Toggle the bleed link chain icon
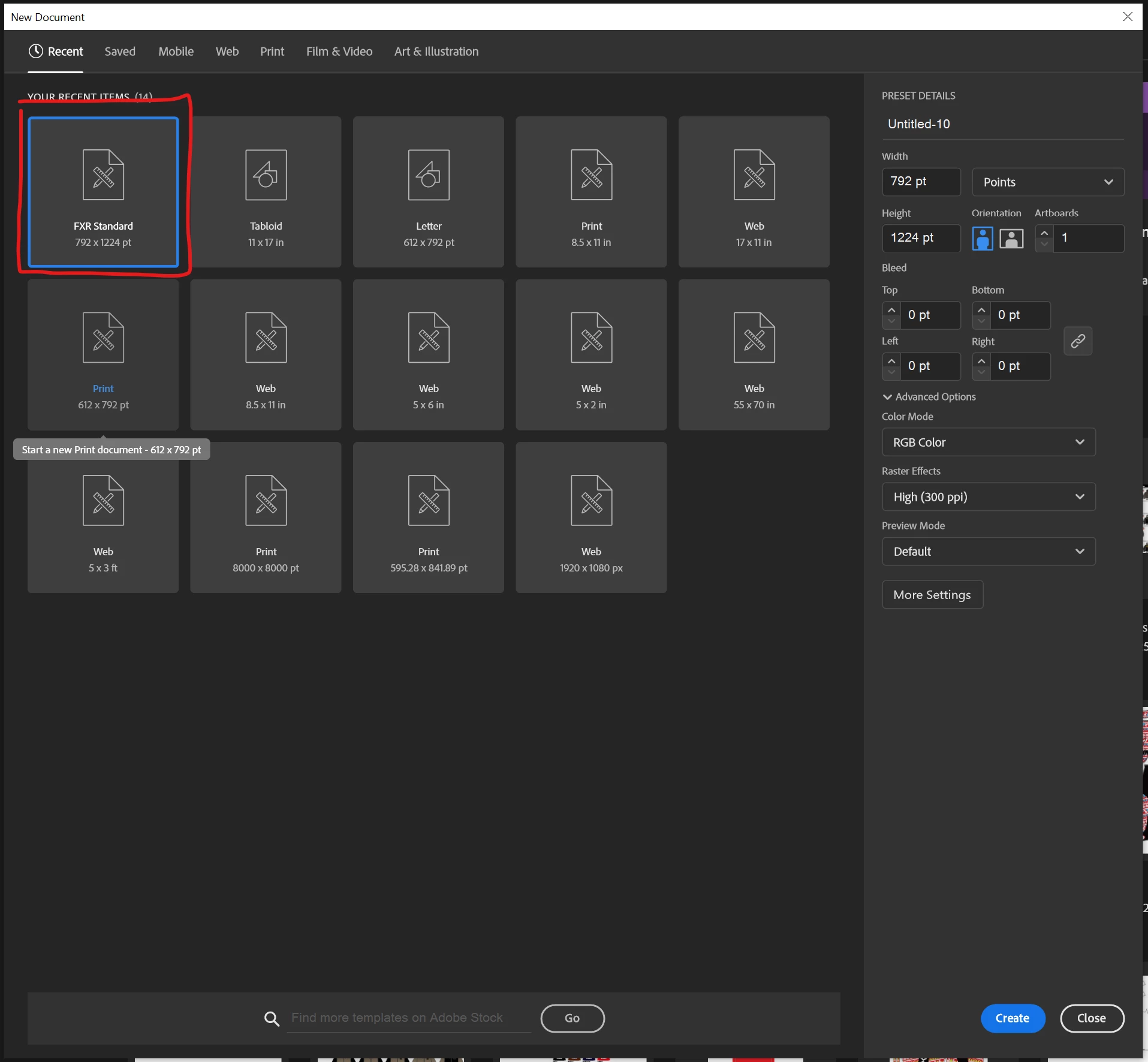The image size is (1148, 1062). pyautogui.click(x=1078, y=341)
